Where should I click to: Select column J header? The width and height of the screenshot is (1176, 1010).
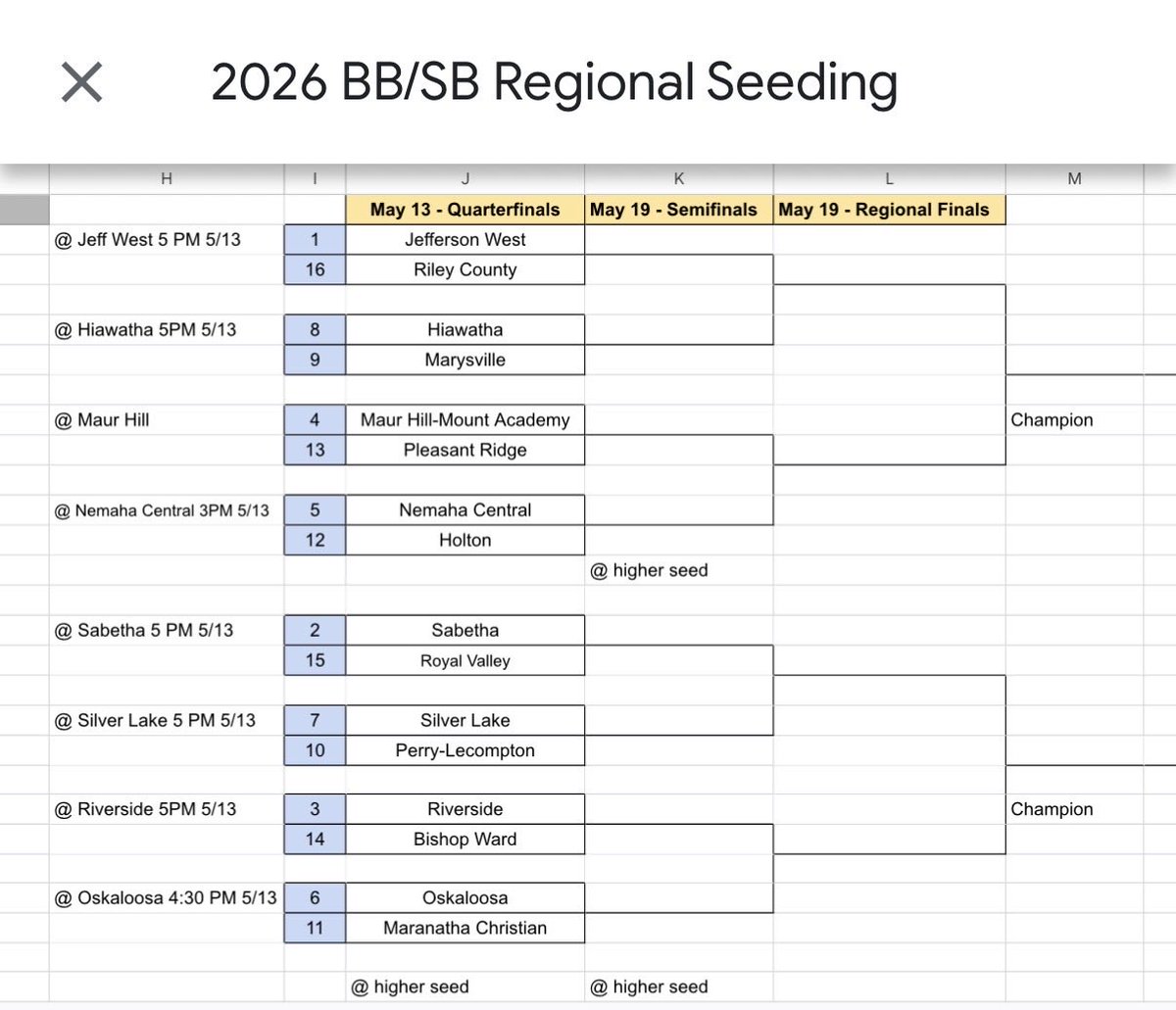pos(465,178)
